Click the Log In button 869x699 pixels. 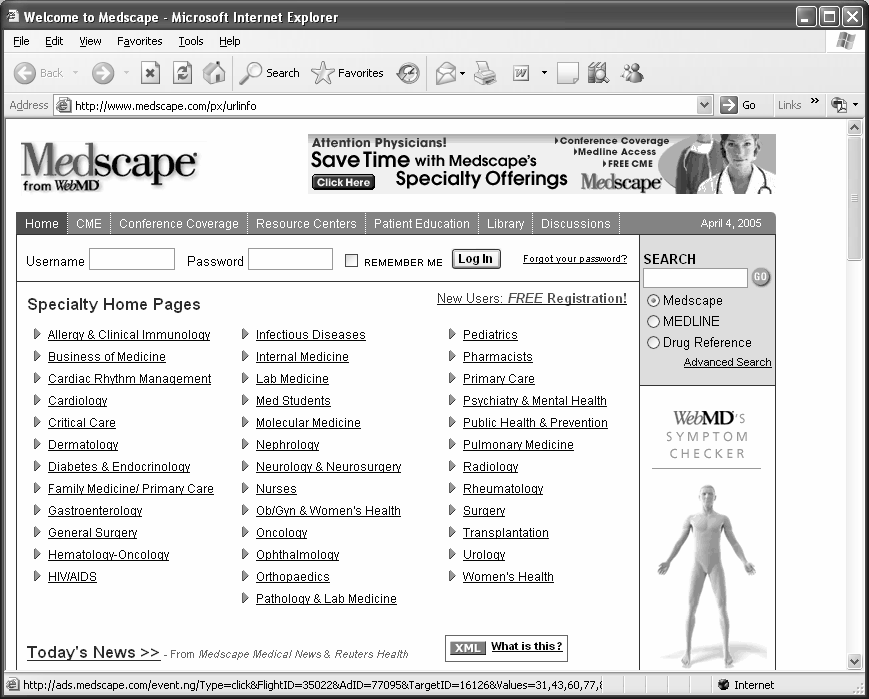pos(476,259)
